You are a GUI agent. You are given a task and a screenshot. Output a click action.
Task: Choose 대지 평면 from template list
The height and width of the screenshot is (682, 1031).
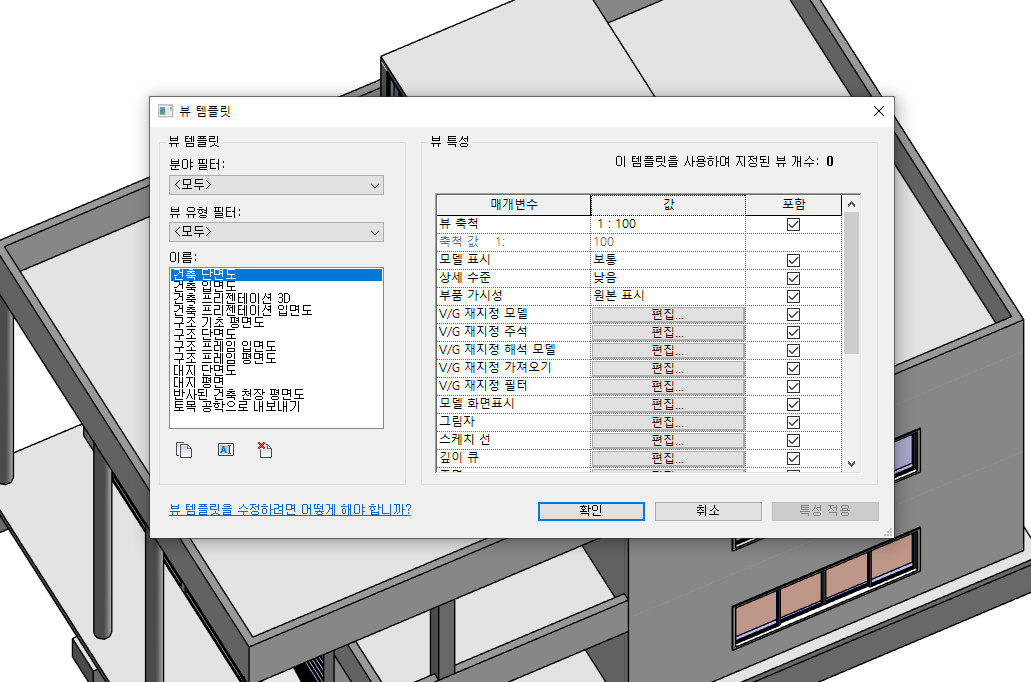tap(199, 382)
